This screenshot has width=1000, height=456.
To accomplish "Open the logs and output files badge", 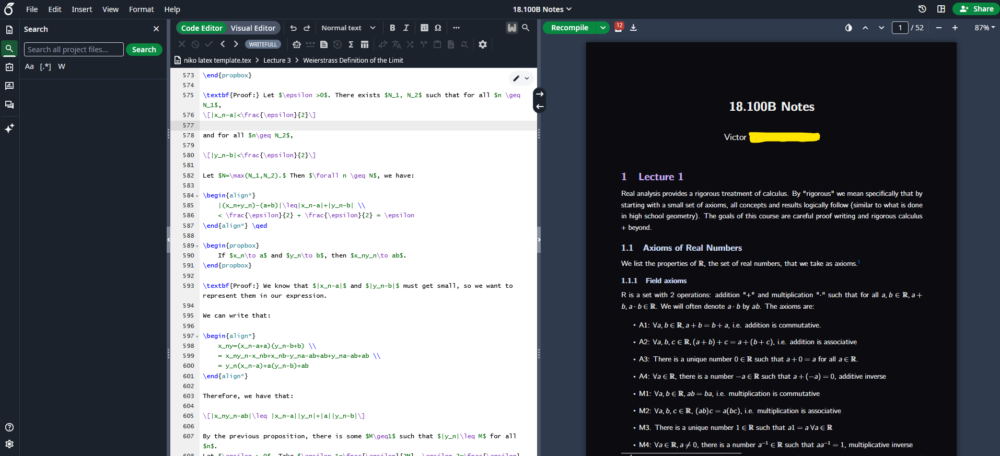I will pos(619,28).
